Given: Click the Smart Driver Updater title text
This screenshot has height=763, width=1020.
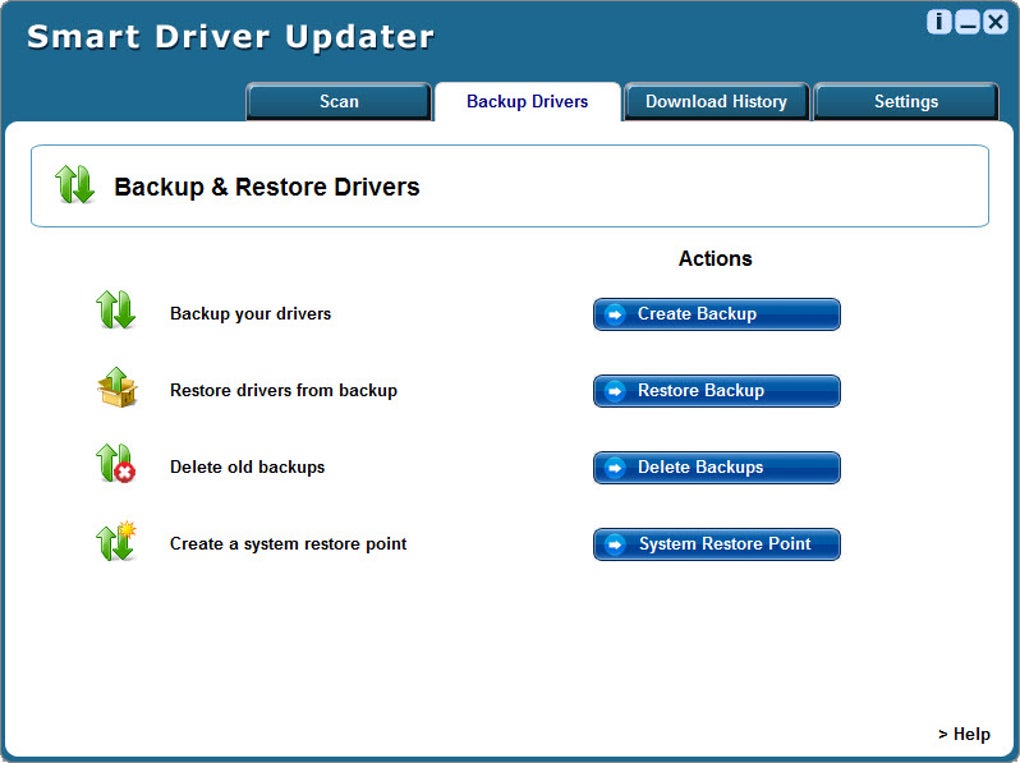Looking at the screenshot, I should 230,37.
